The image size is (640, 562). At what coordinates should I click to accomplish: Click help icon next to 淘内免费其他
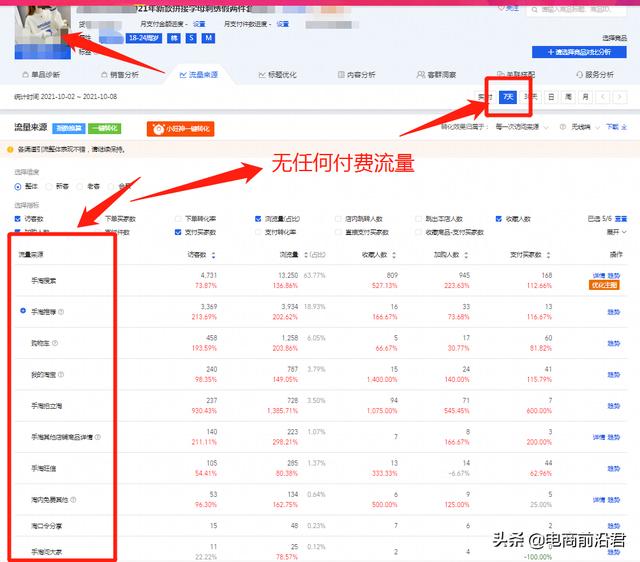tap(73, 500)
